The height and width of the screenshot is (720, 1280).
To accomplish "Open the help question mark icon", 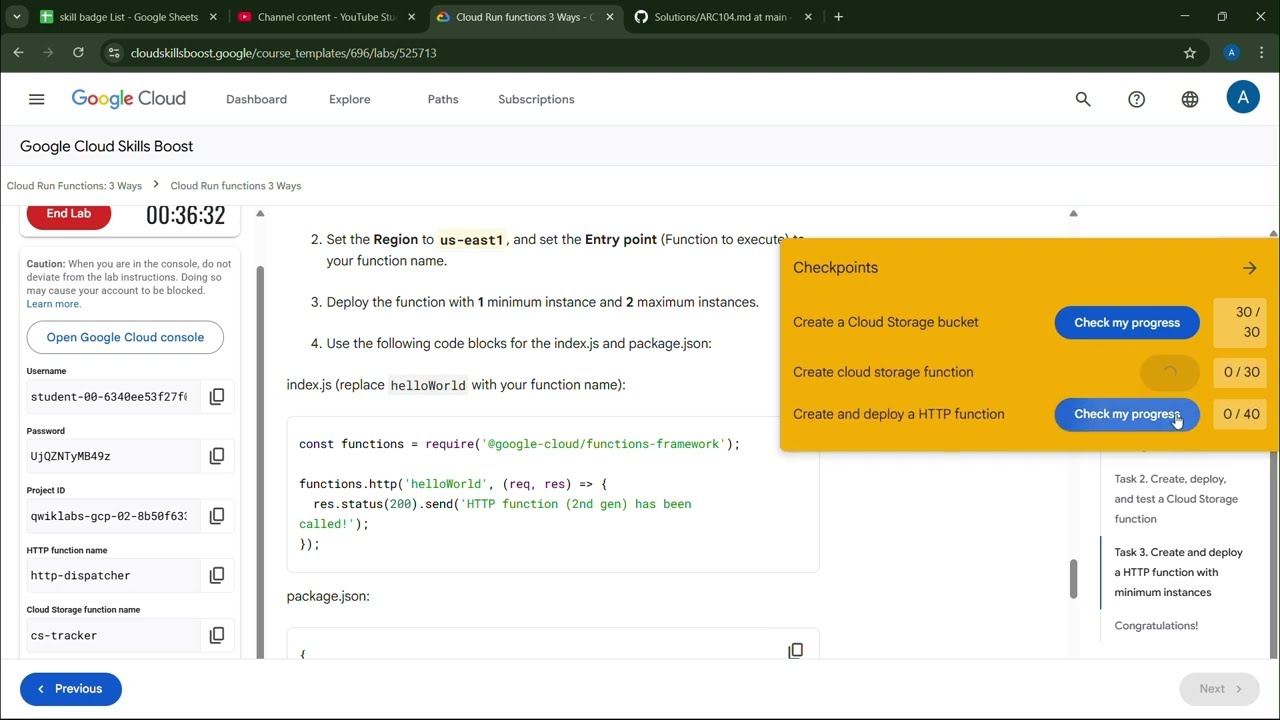I will point(1136,99).
